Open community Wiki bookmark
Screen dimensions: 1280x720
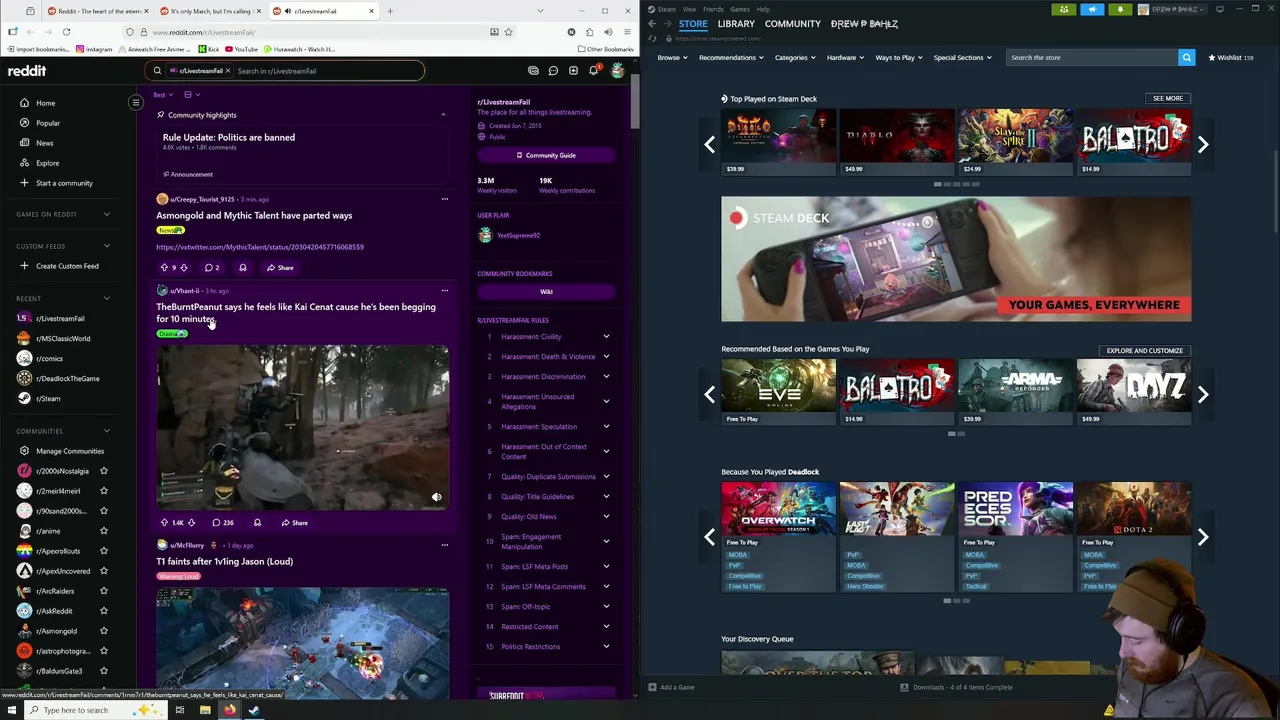[x=546, y=292]
